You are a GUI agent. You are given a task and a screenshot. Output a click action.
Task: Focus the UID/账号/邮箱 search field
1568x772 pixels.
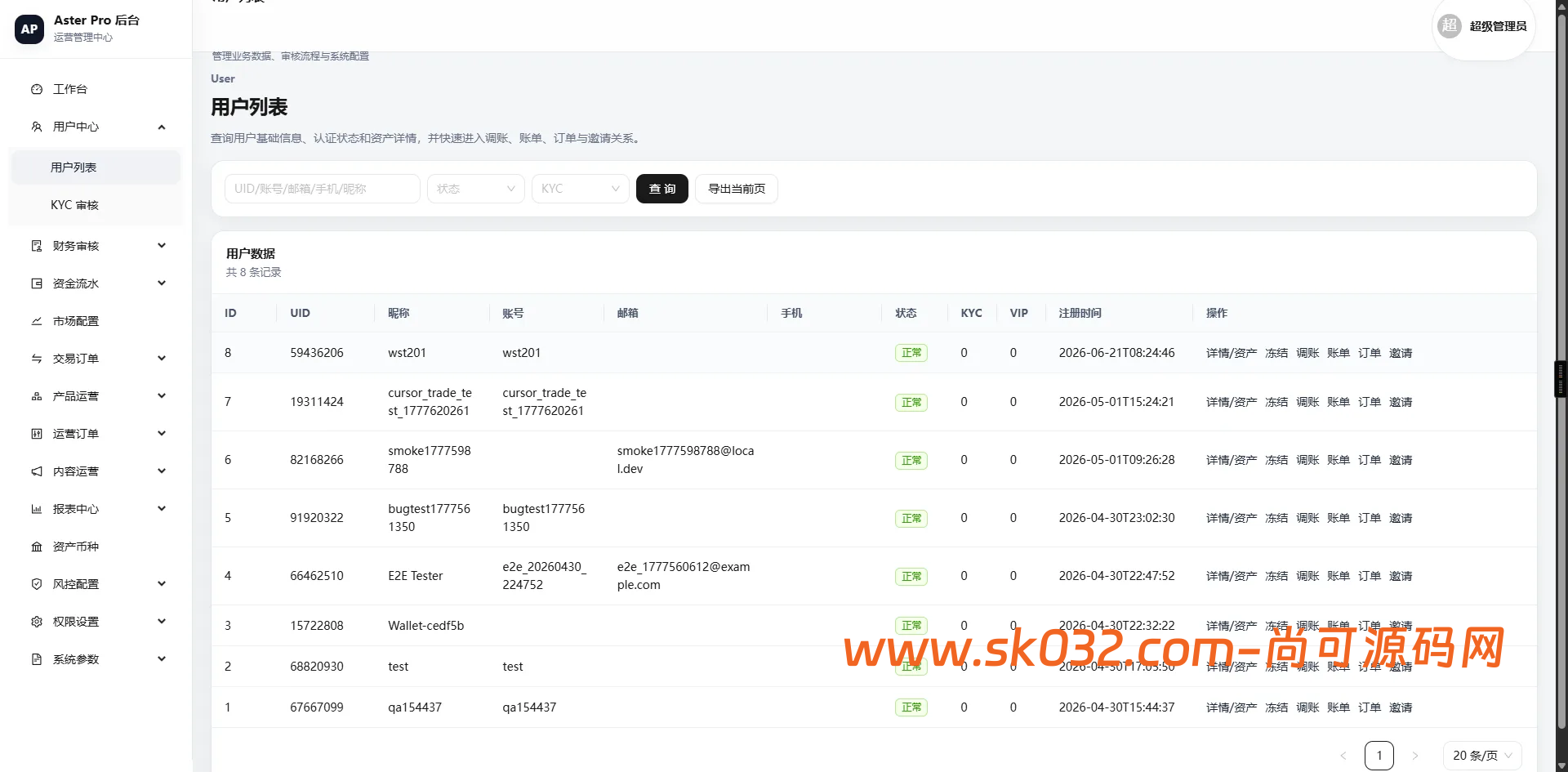pos(323,189)
